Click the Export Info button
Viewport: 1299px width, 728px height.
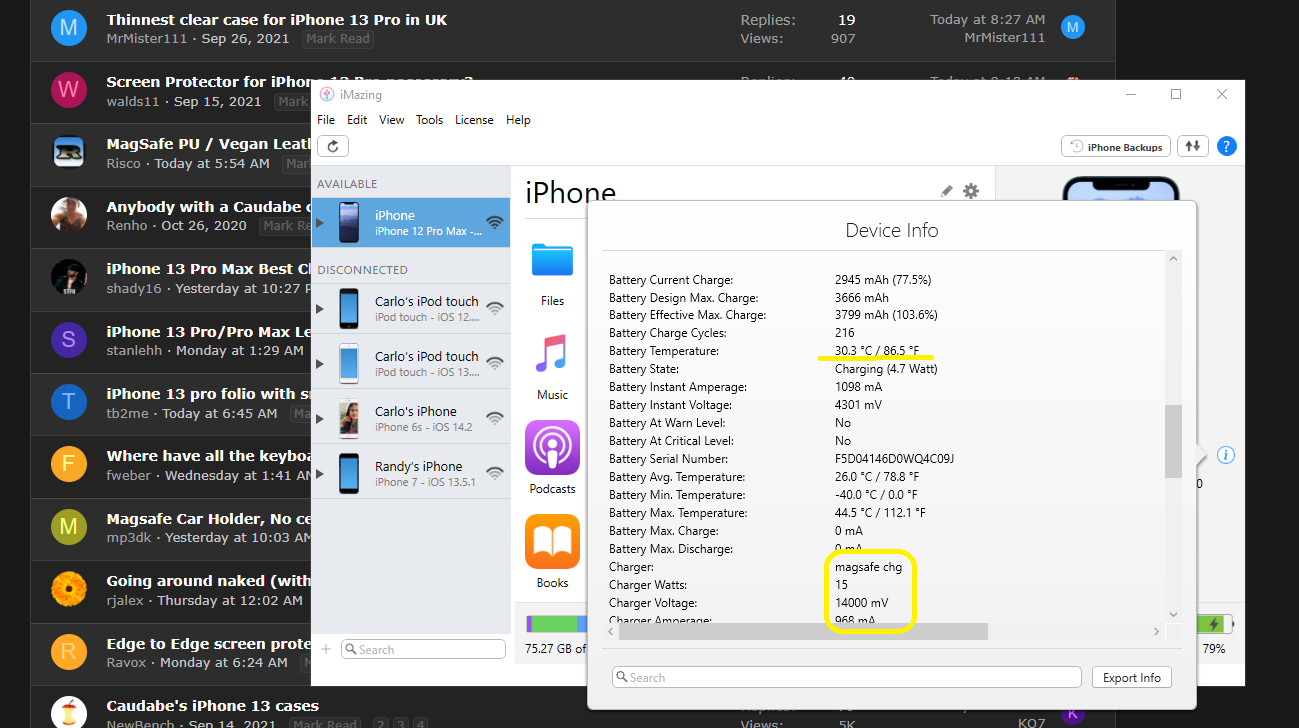(x=1131, y=677)
